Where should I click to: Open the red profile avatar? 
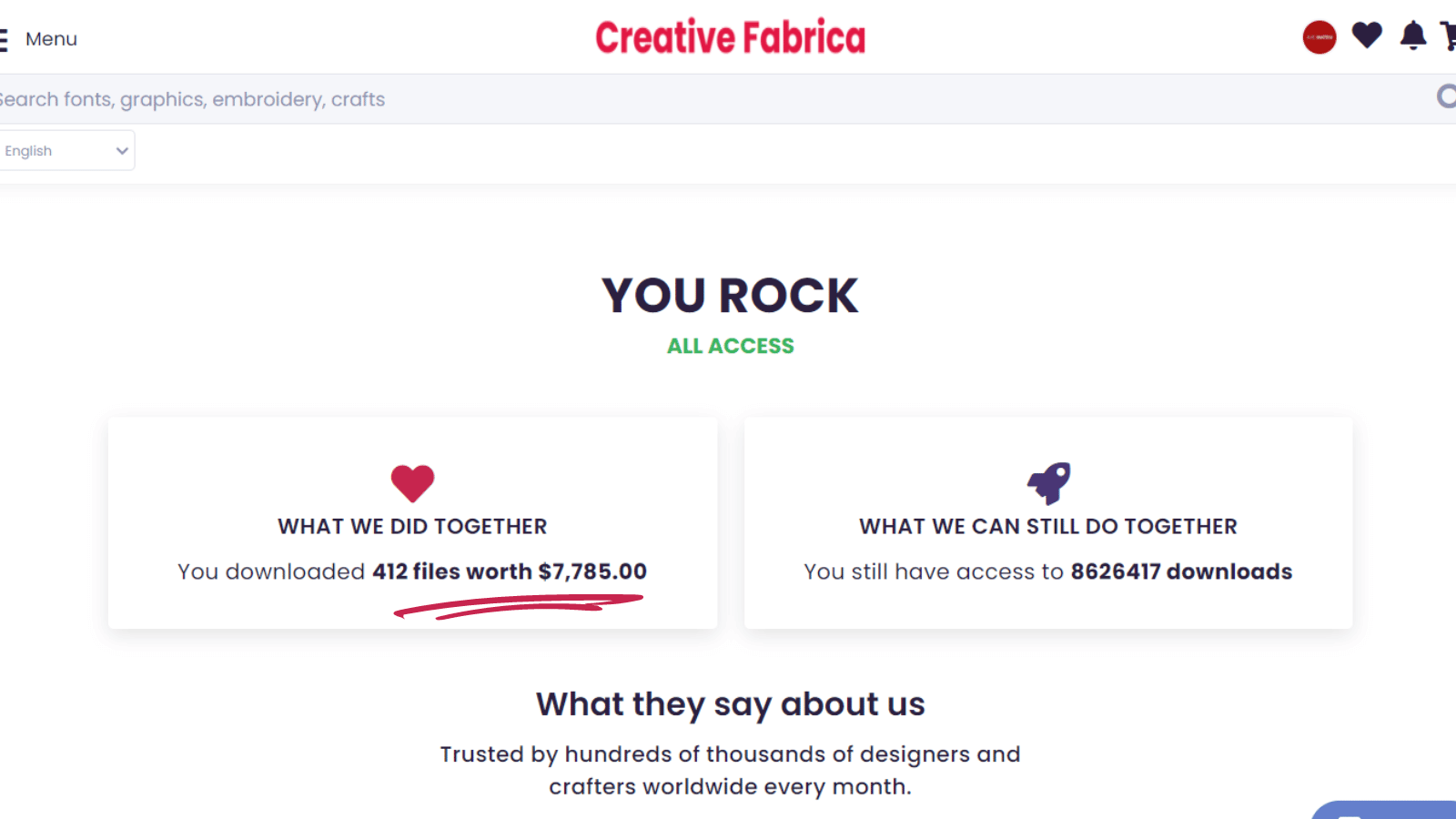pos(1319,37)
